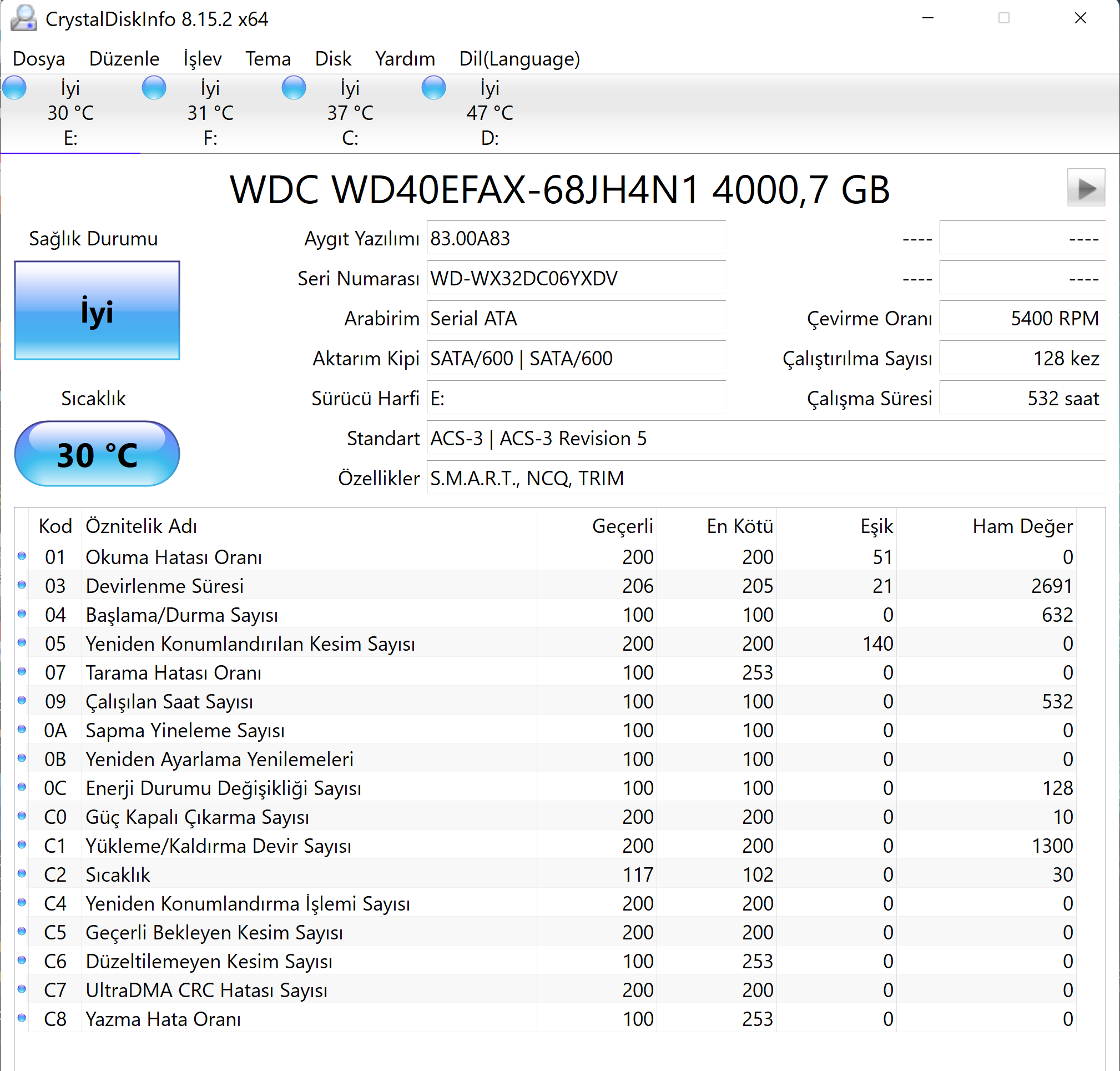
Task: Click the Ham Değer column header
Action: pyautogui.click(x=986, y=526)
